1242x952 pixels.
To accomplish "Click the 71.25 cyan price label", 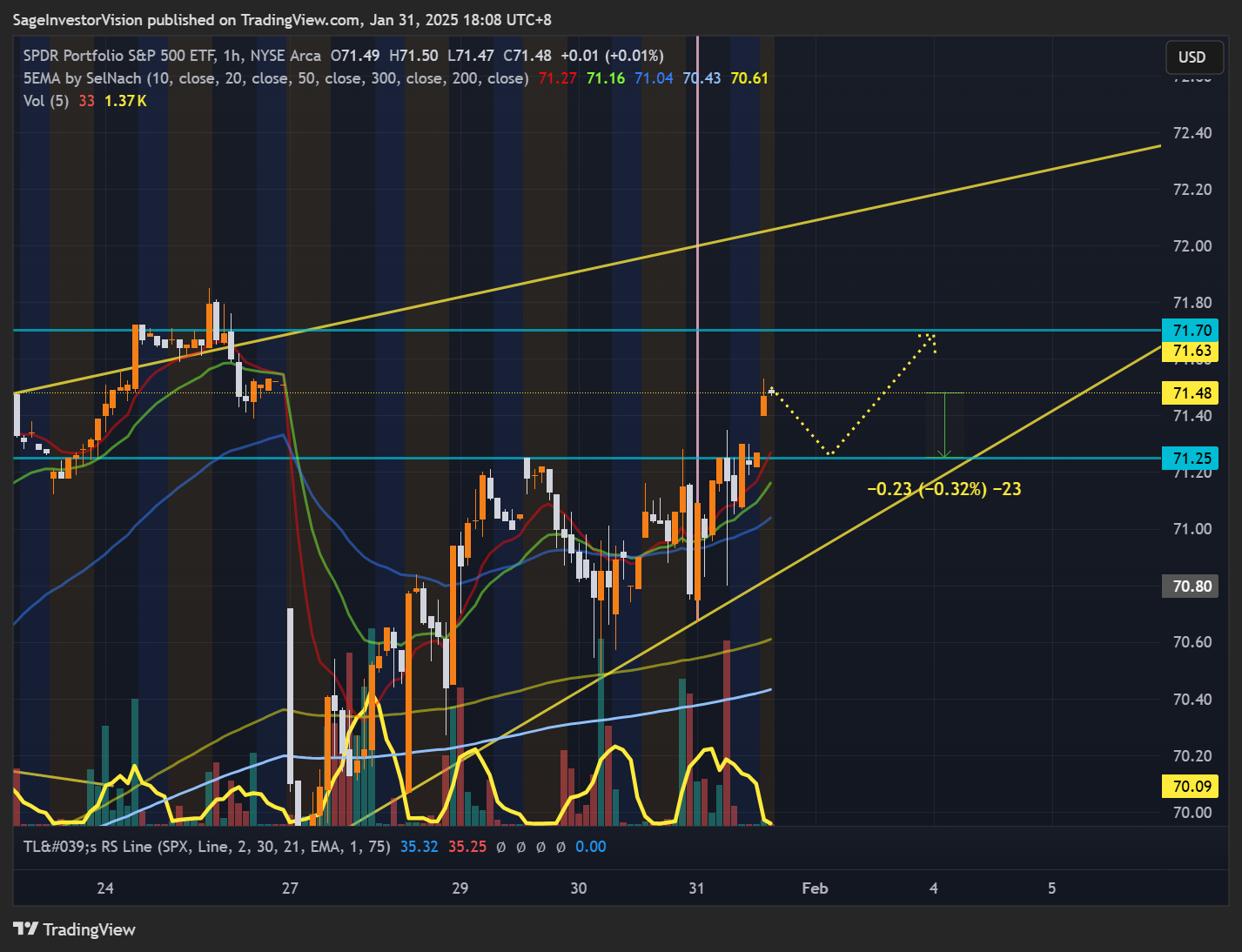I will click(x=1192, y=459).
